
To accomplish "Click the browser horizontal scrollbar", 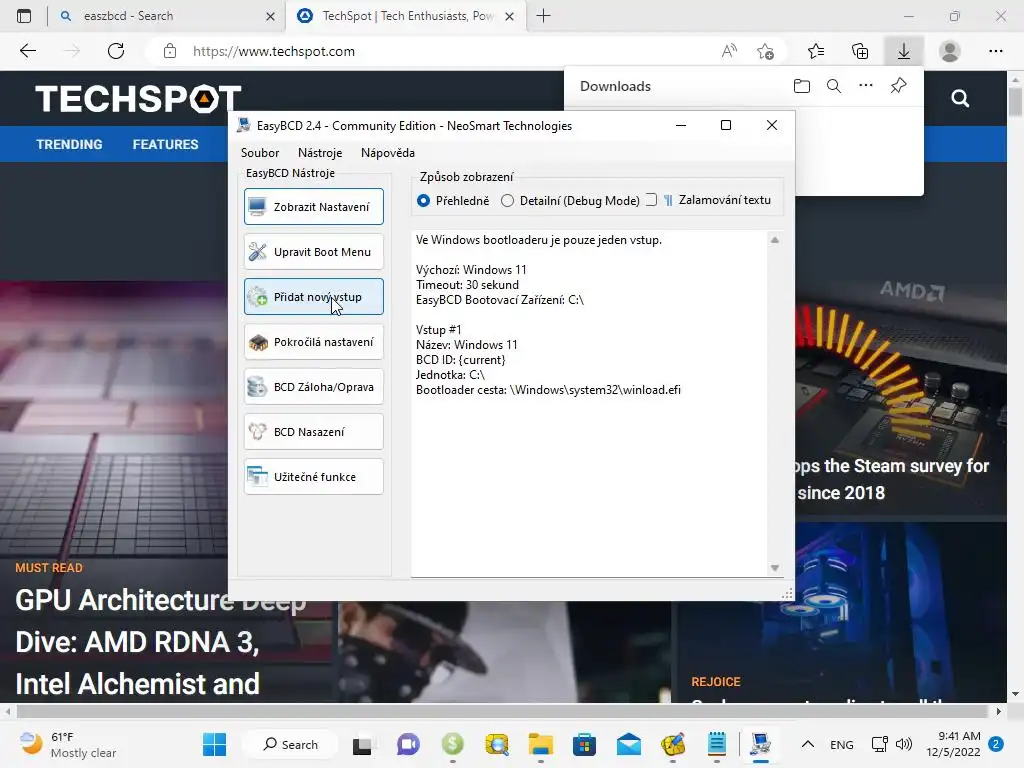I will tap(502, 711).
